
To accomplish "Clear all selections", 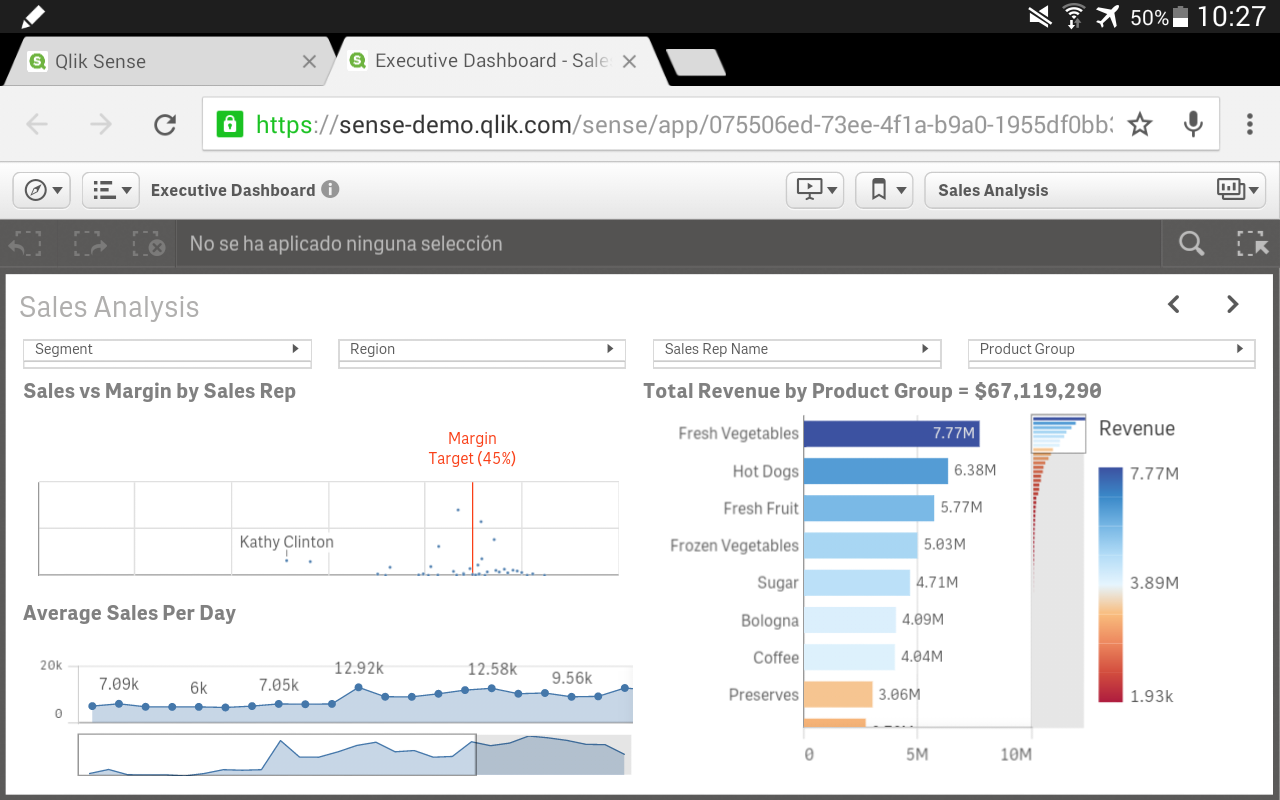I will (x=148, y=244).
